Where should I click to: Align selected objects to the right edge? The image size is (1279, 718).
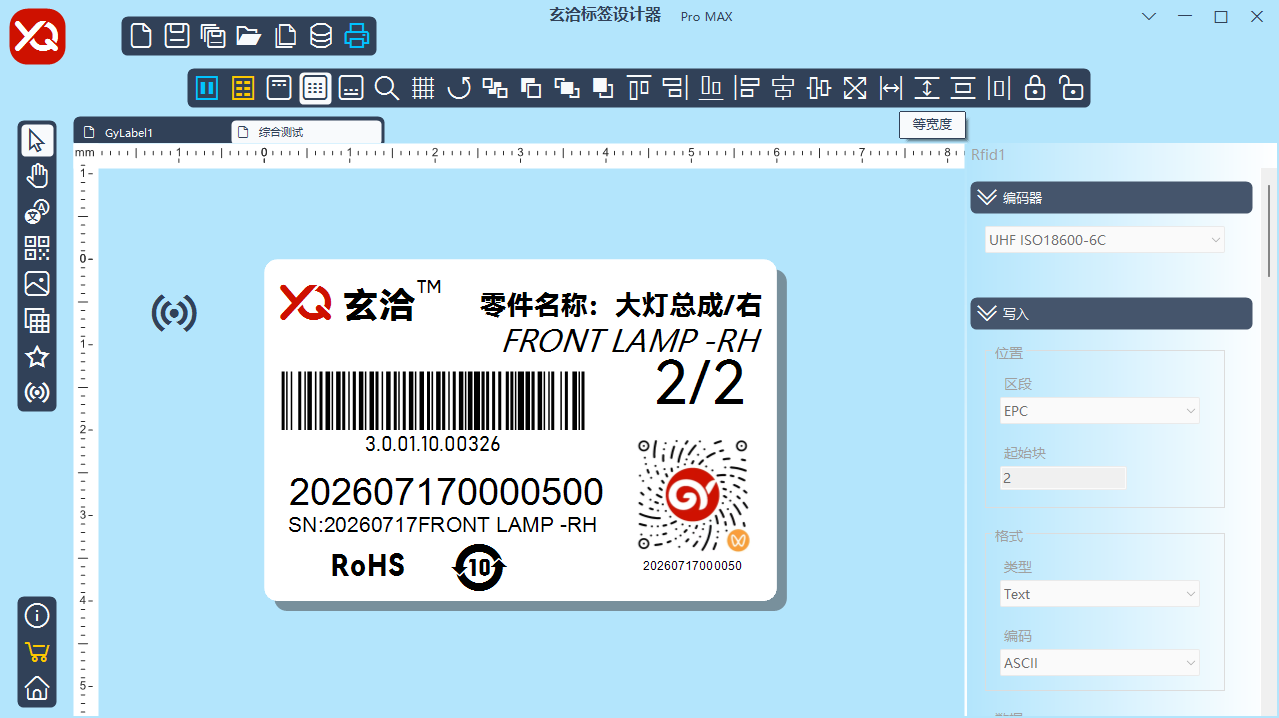(675, 88)
